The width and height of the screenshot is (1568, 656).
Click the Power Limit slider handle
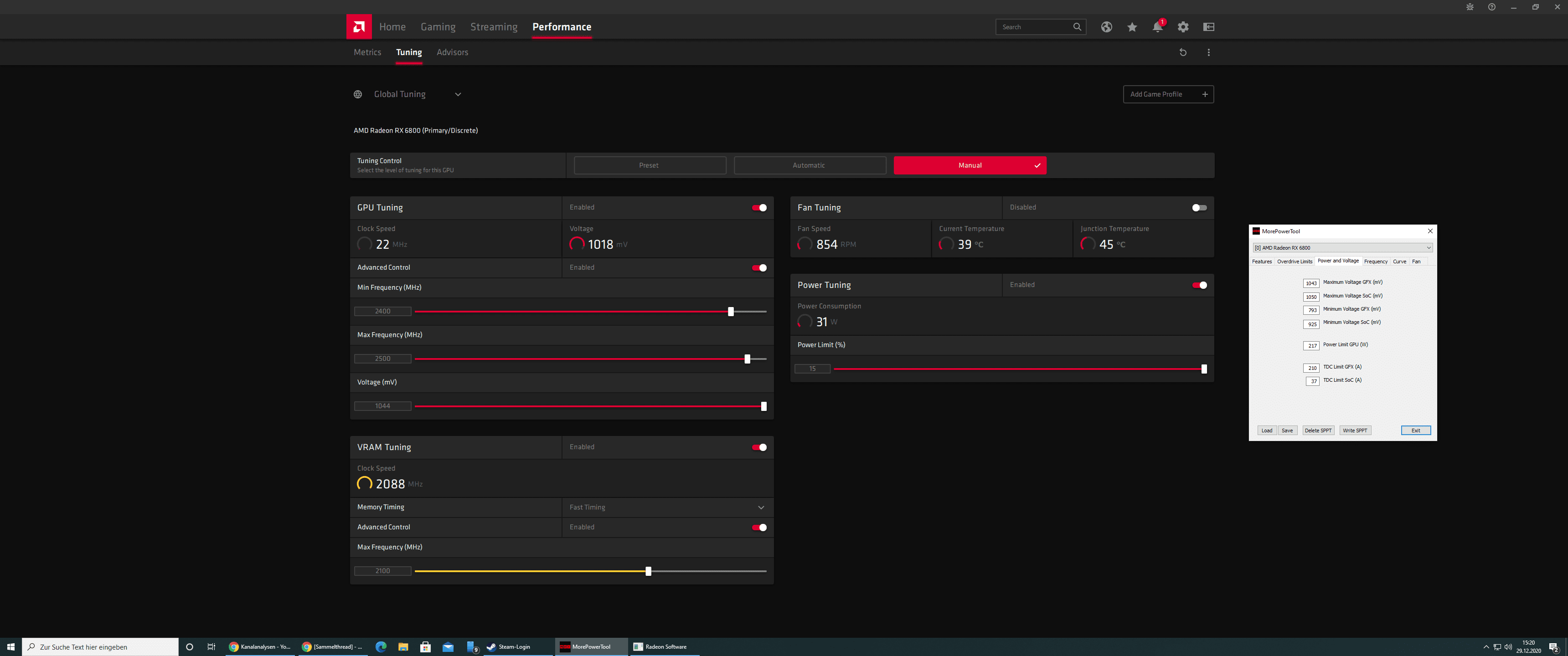(1203, 369)
